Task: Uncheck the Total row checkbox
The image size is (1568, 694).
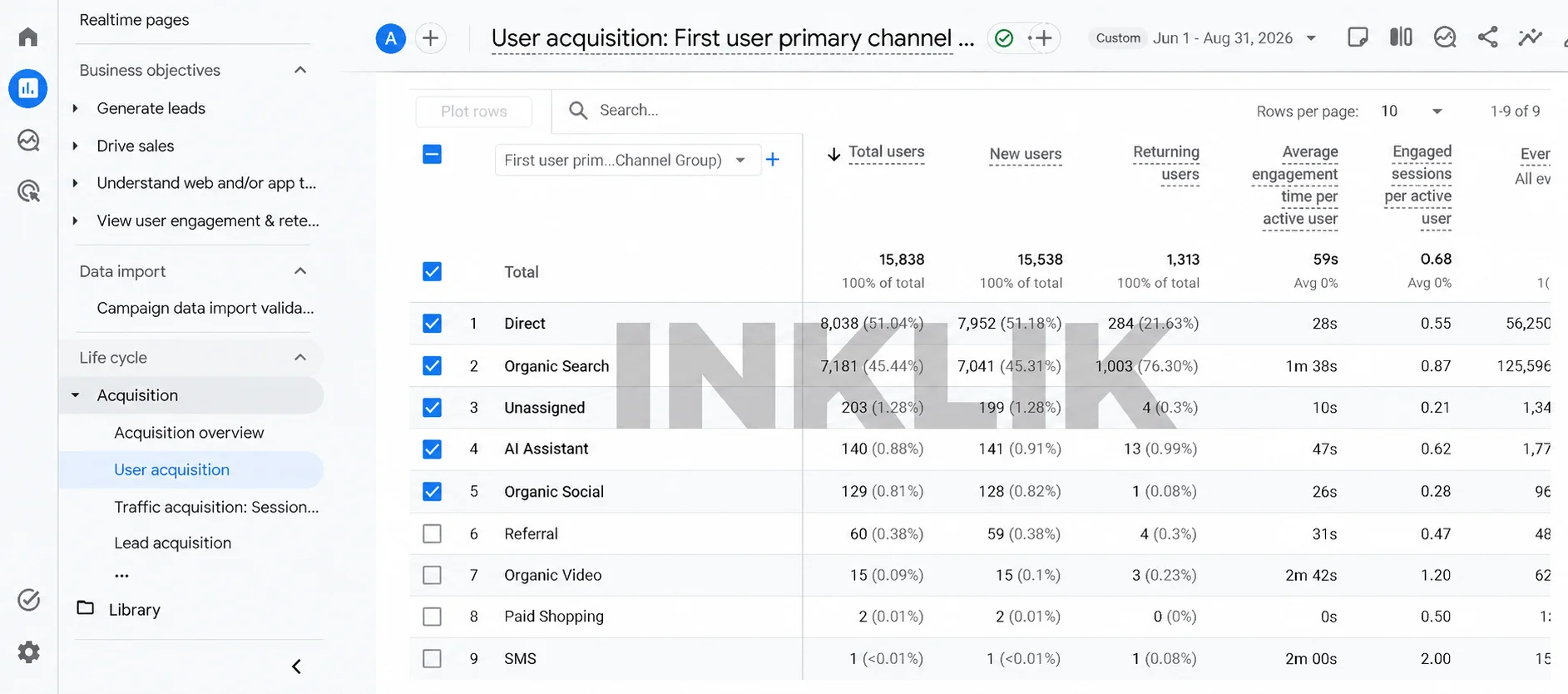Action: (432, 271)
